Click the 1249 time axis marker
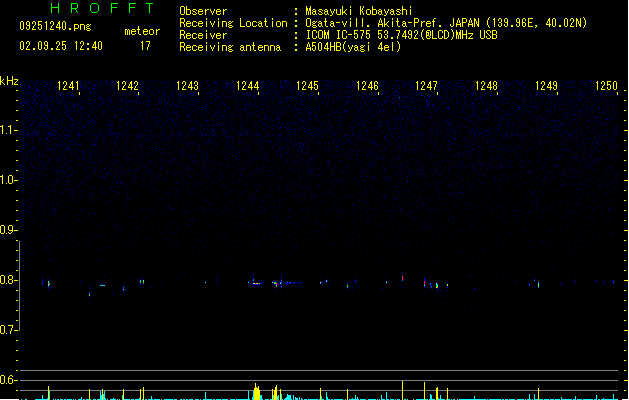 coord(546,86)
